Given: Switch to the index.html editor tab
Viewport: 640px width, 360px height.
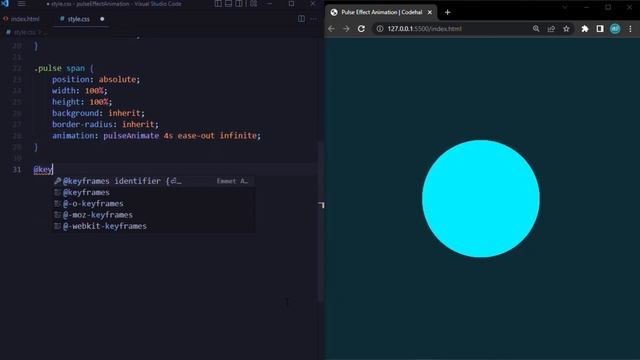Looking at the screenshot, I should coord(22,19).
